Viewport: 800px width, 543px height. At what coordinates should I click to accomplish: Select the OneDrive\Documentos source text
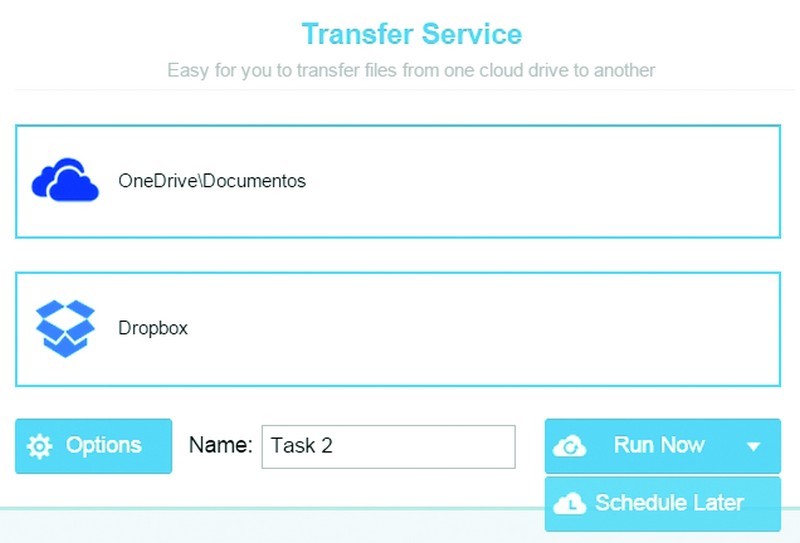(x=212, y=181)
